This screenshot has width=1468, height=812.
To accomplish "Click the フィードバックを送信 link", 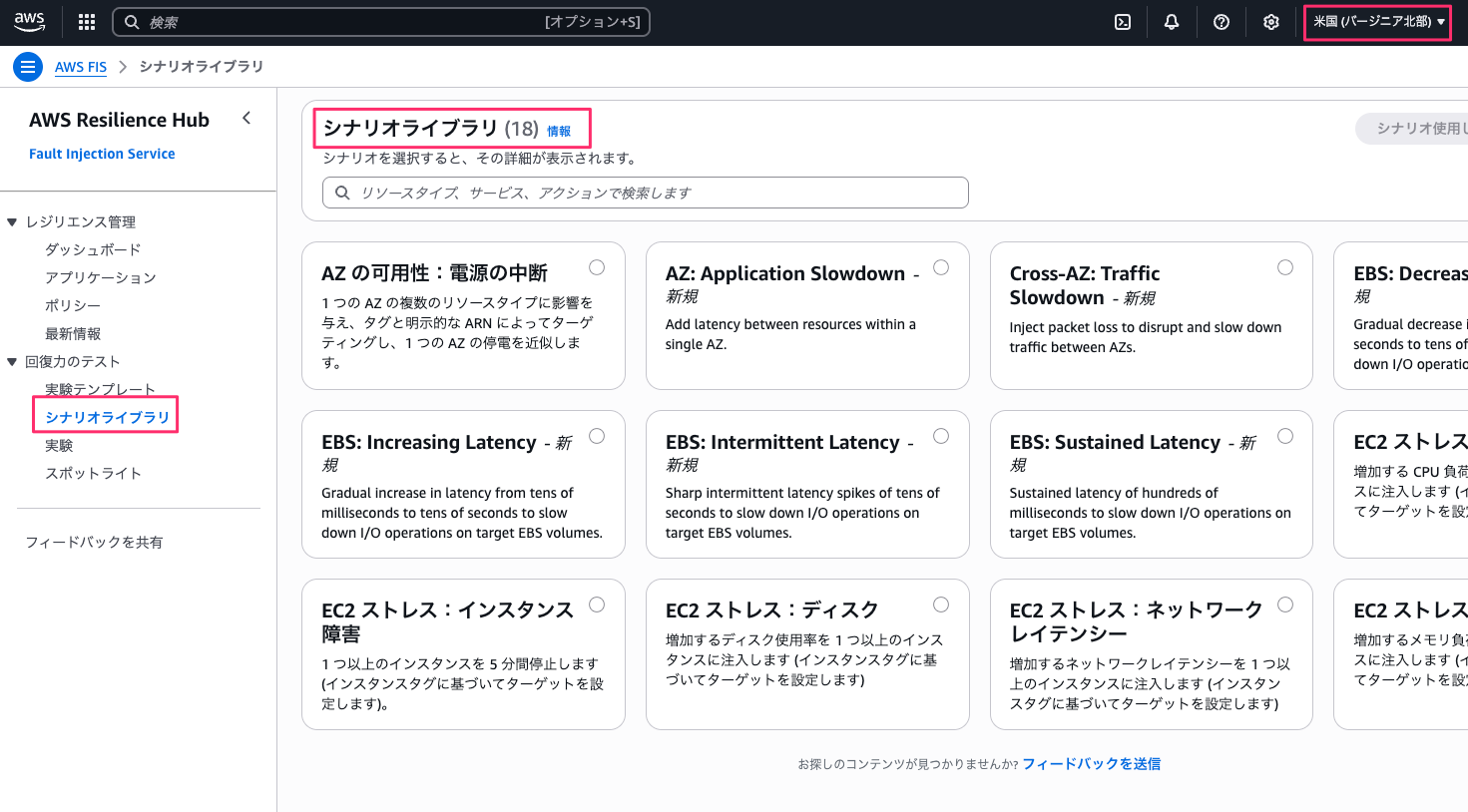I will (x=1091, y=764).
